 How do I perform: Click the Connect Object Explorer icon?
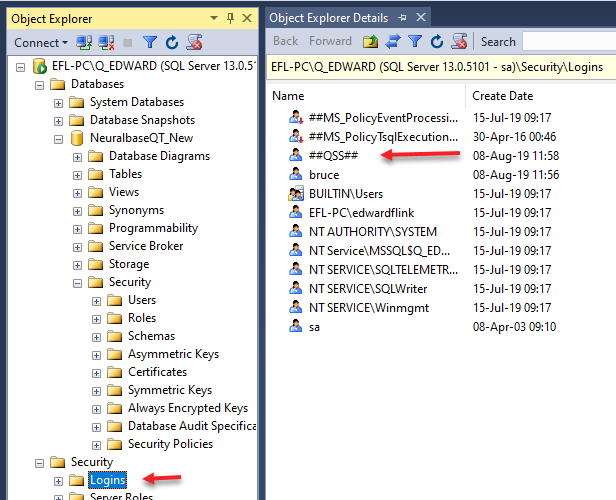point(84,42)
